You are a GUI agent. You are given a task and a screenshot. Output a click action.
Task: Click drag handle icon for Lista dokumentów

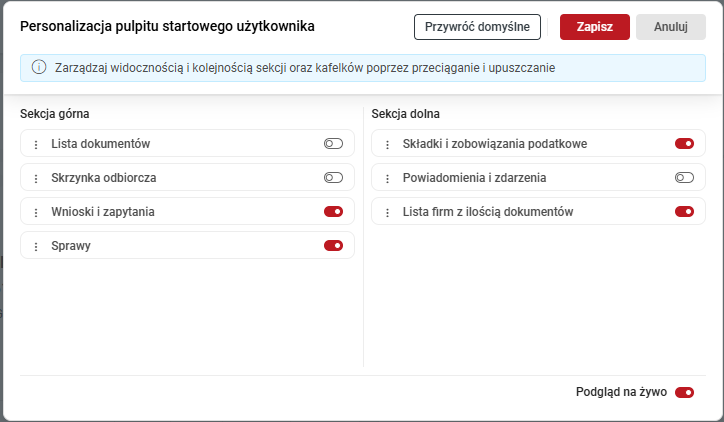point(36,145)
